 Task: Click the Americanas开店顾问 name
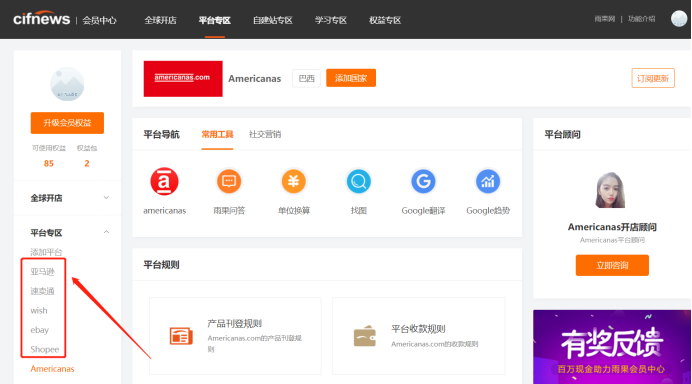click(x=612, y=227)
